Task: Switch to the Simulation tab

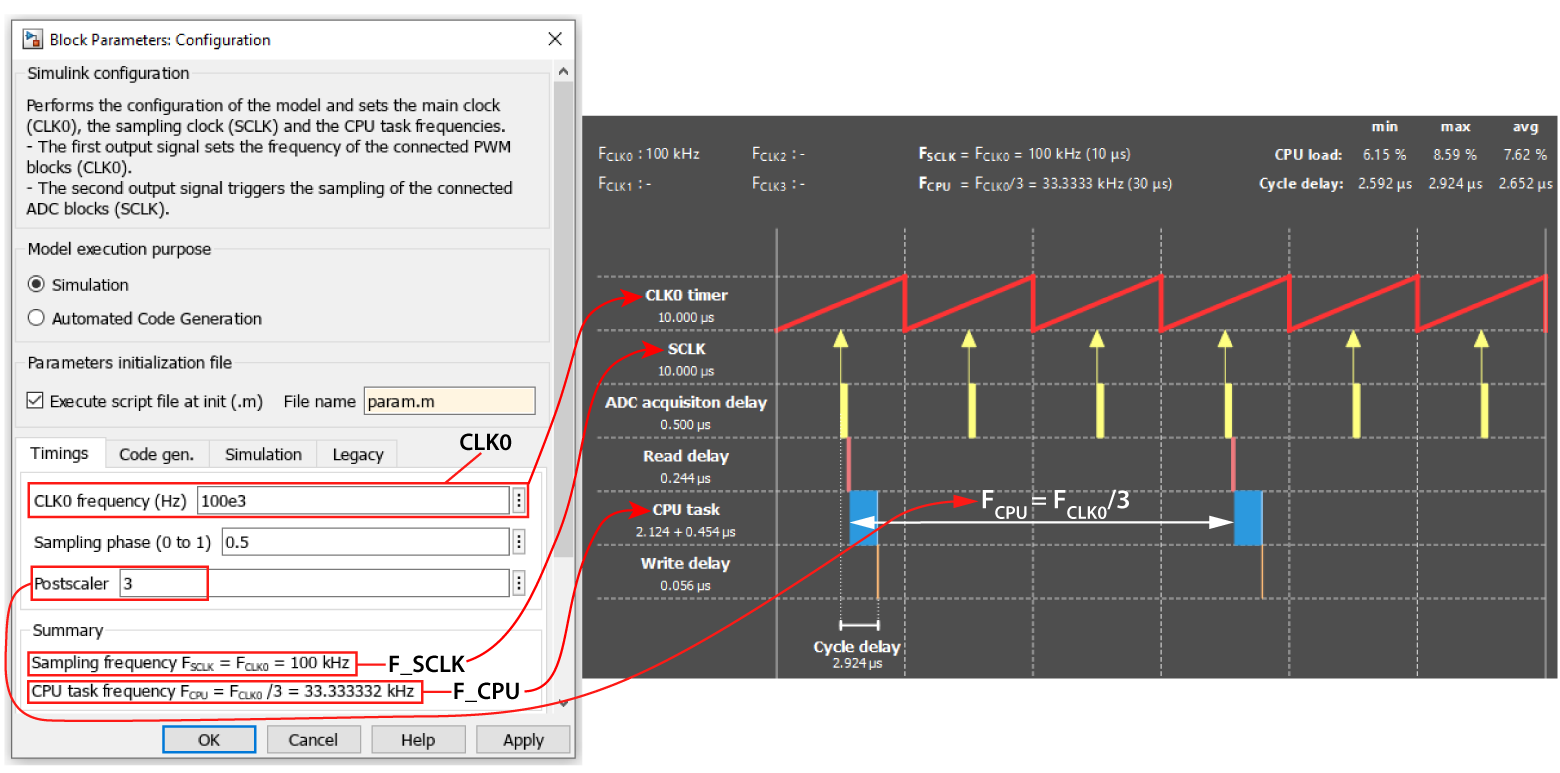Action: [263, 454]
